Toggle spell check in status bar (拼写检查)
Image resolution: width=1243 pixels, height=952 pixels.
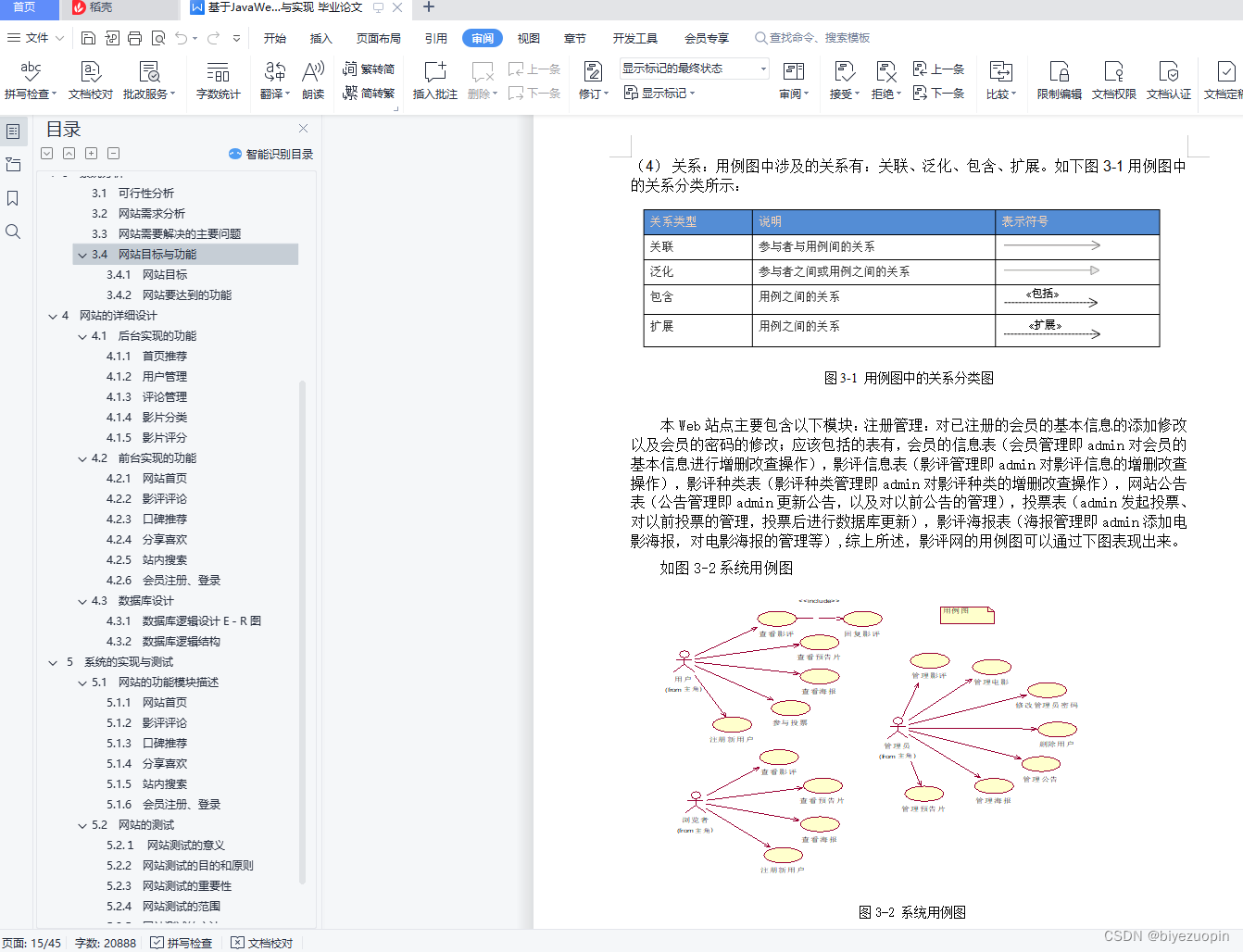click(x=182, y=943)
